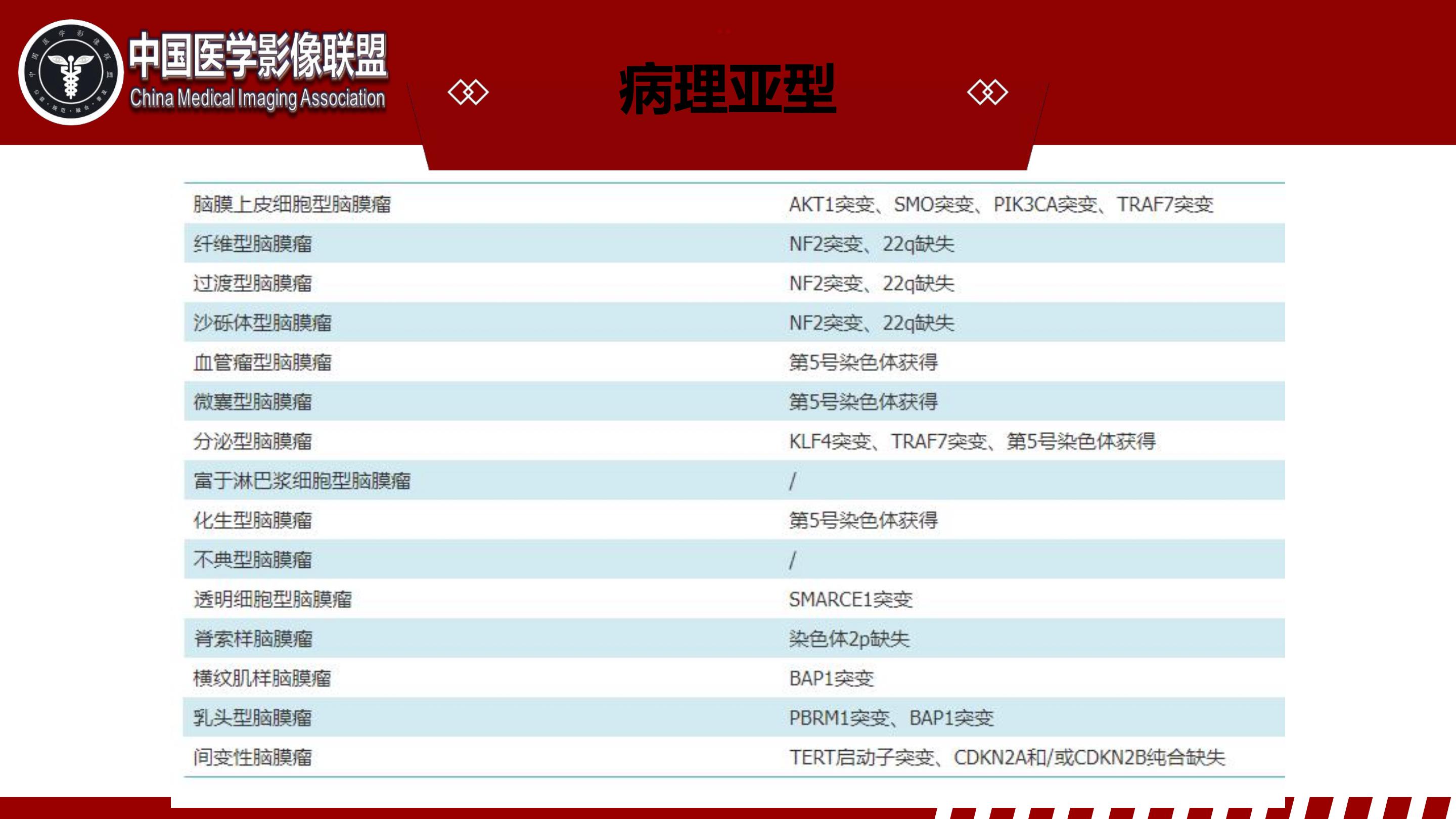Image resolution: width=1456 pixels, height=819 pixels.
Task: Click the SMARCE1突变 cell
Action: pyautogui.click(x=851, y=599)
